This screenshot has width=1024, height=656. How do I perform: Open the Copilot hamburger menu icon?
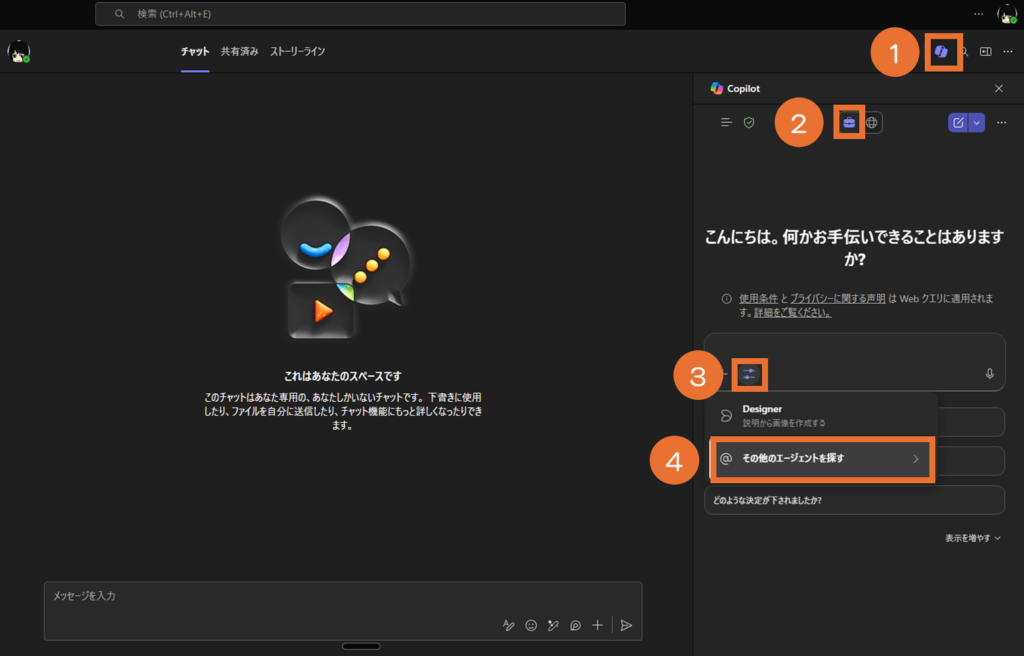(727, 122)
